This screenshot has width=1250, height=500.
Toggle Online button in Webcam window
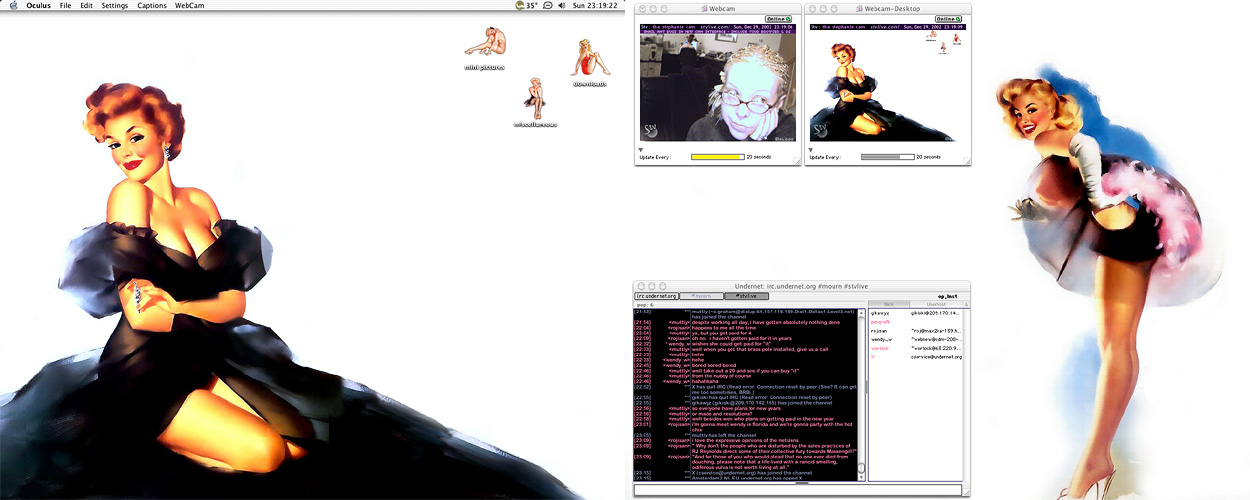[x=778, y=18]
